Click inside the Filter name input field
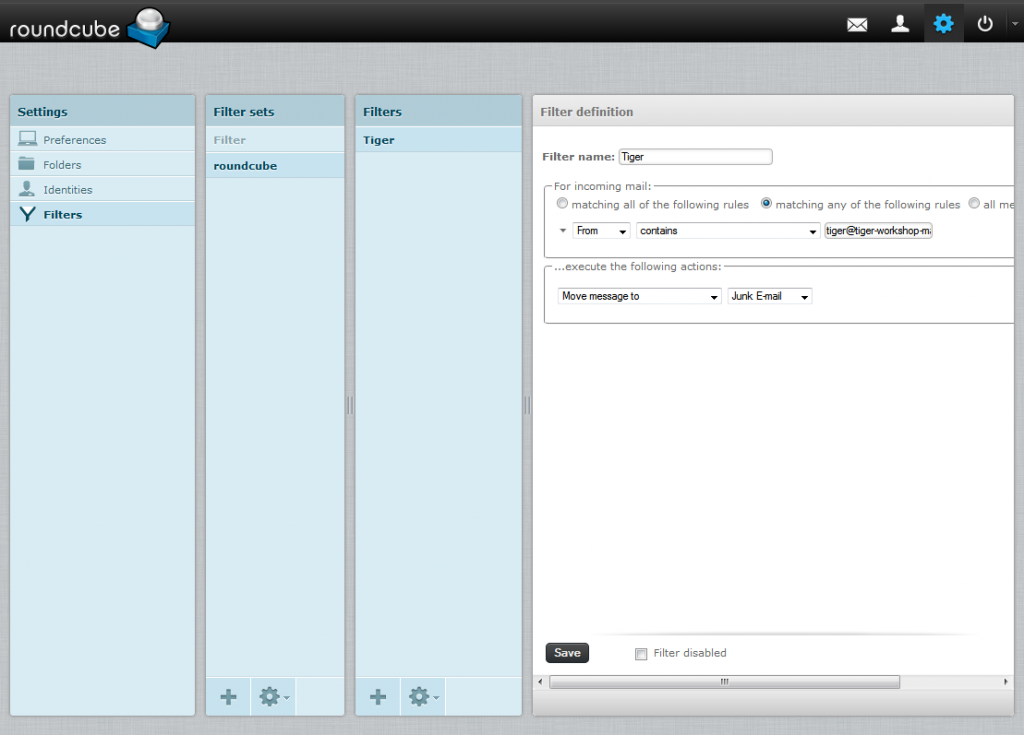This screenshot has width=1024, height=735. [x=695, y=156]
